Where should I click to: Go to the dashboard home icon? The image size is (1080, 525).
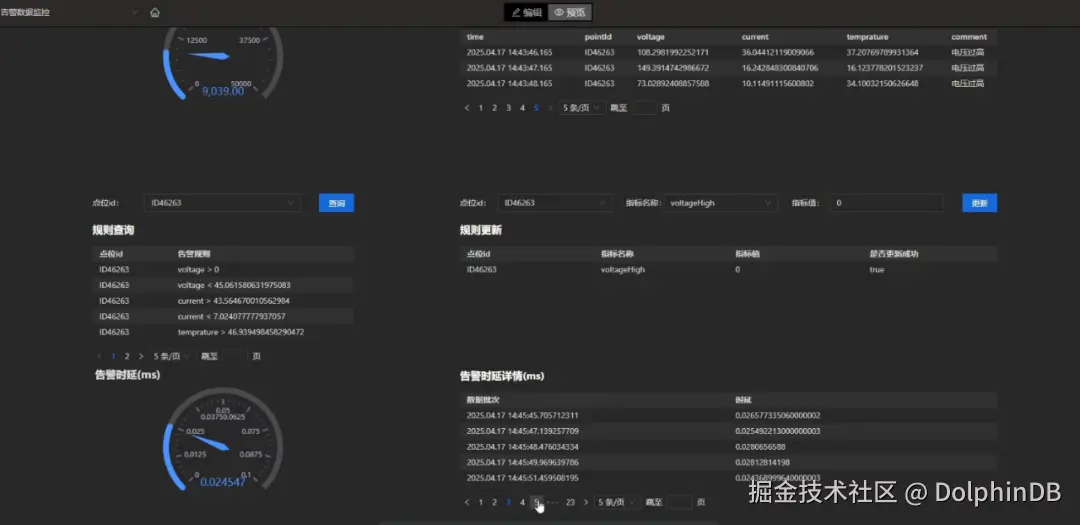[x=155, y=12]
